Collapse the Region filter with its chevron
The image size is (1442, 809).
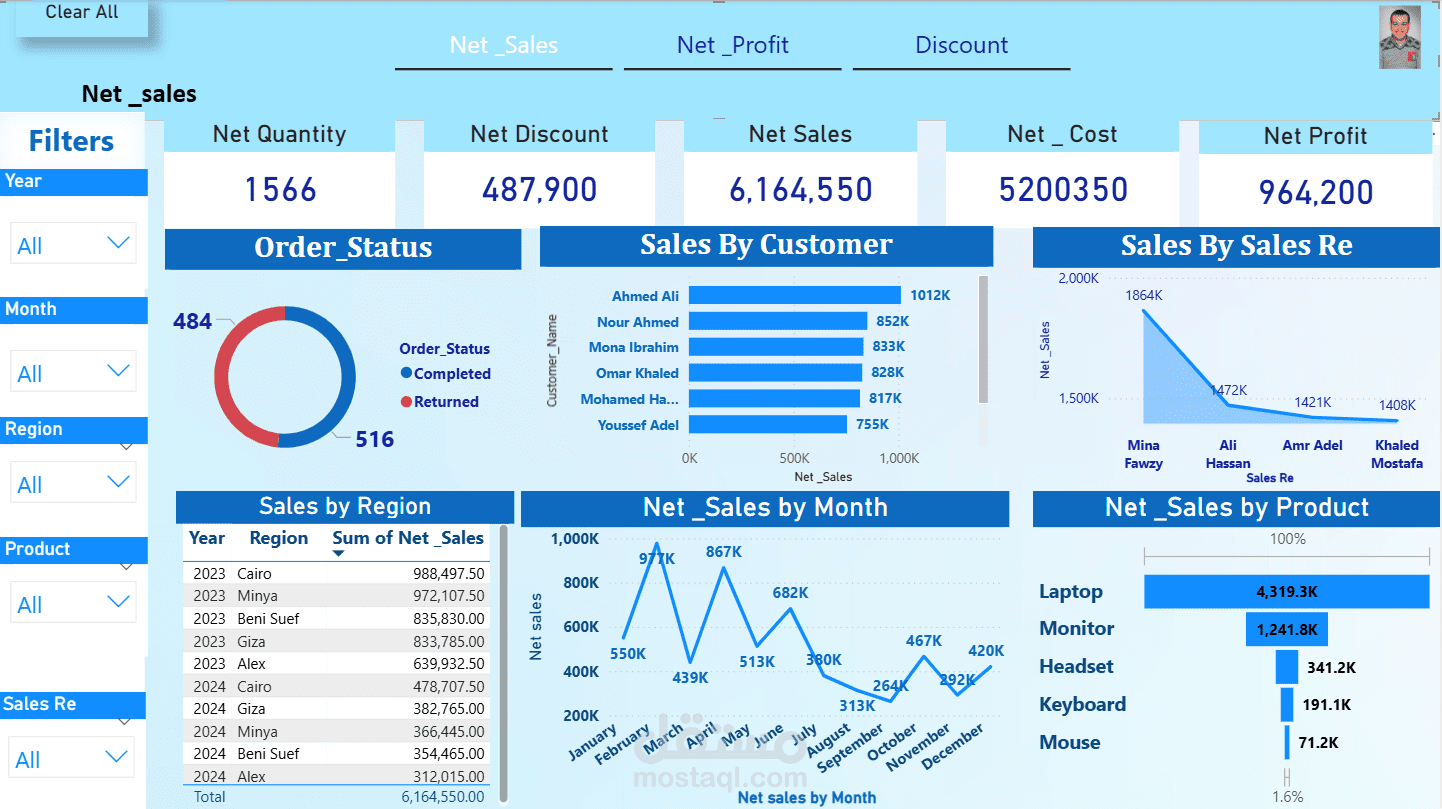pyautogui.click(x=127, y=447)
